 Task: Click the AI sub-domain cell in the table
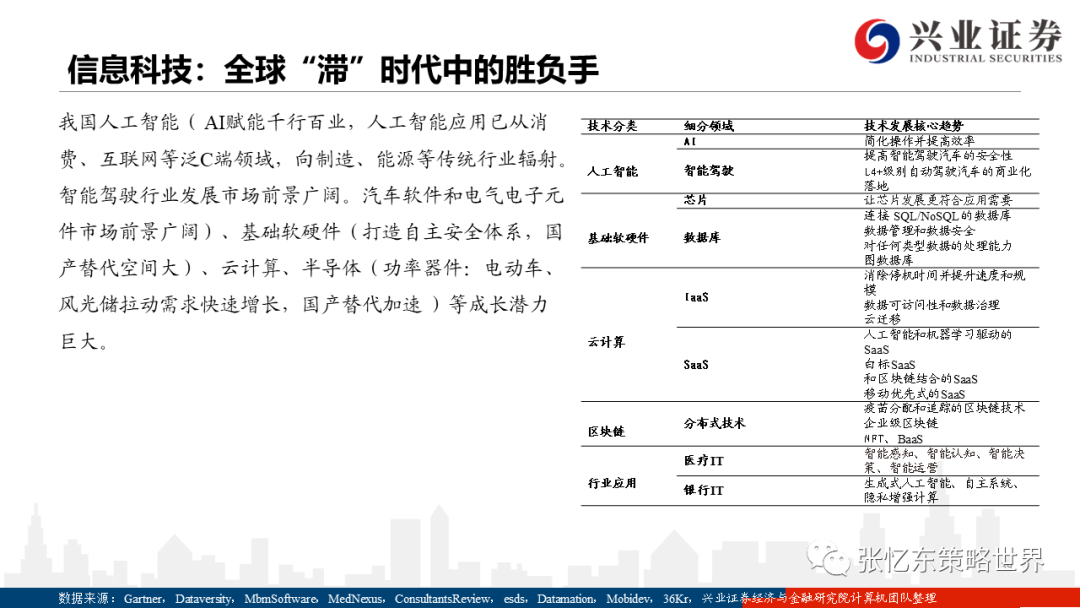[689, 141]
